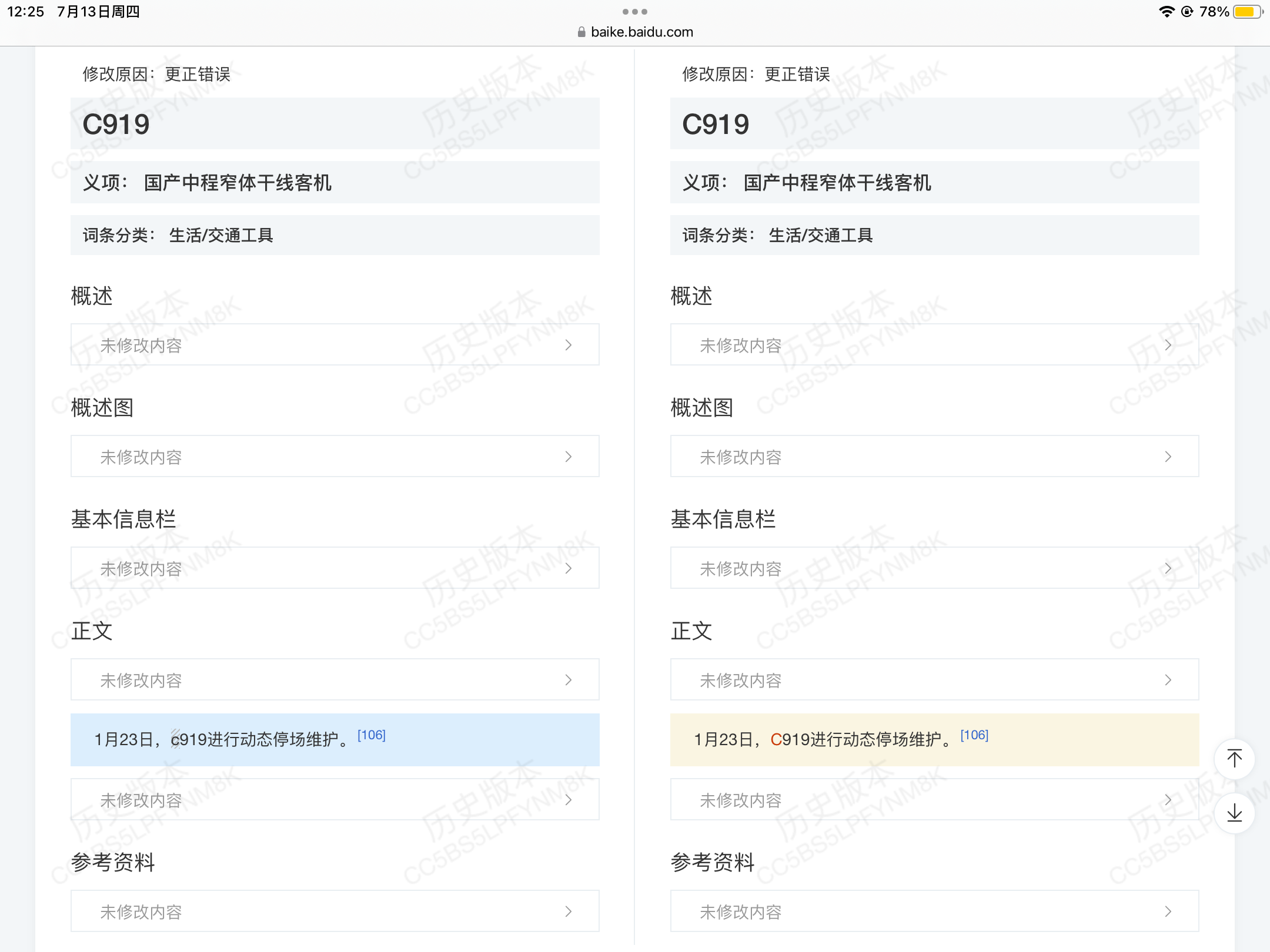1270x952 pixels.
Task: Tap the scroll-to-bottom arrow button
Action: pyautogui.click(x=1234, y=813)
